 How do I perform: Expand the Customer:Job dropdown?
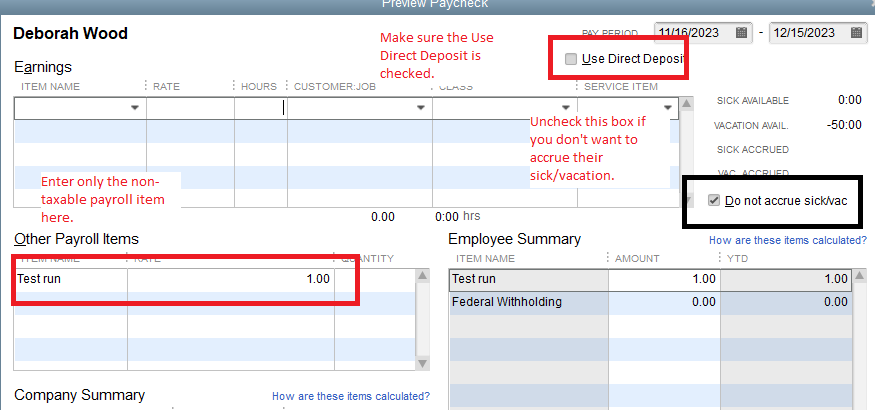[x=421, y=108]
